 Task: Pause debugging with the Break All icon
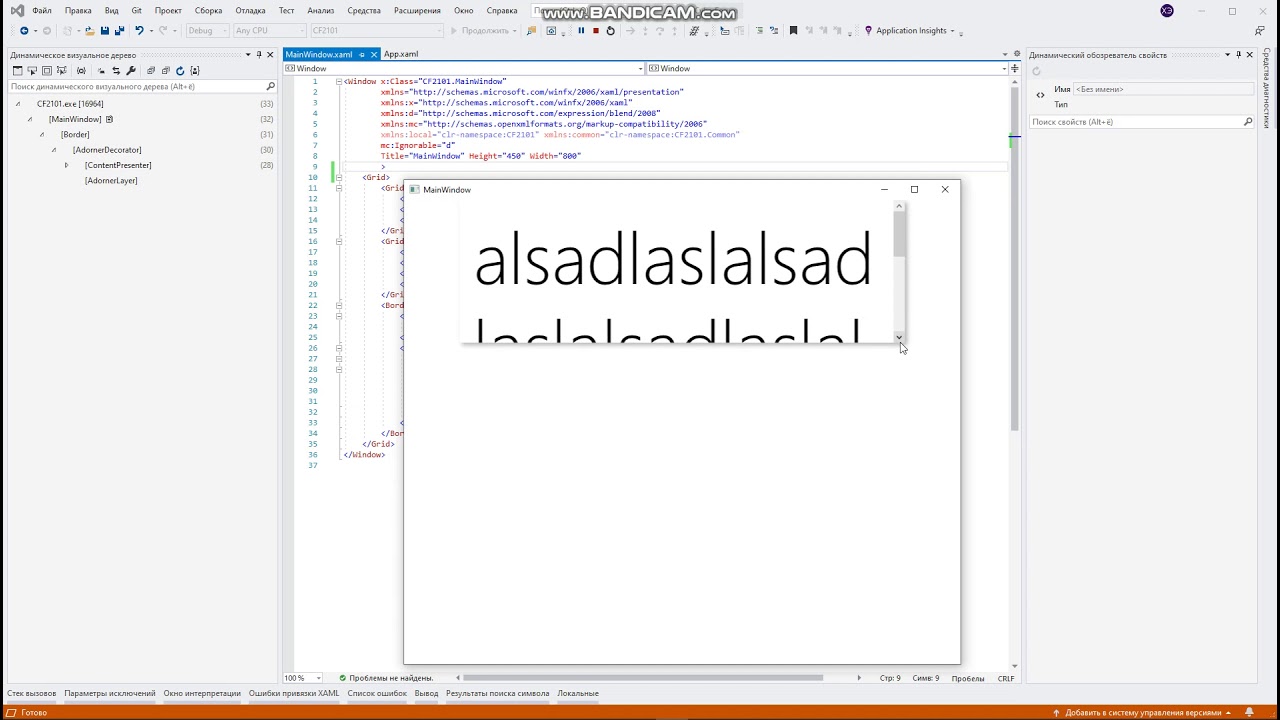[581, 31]
